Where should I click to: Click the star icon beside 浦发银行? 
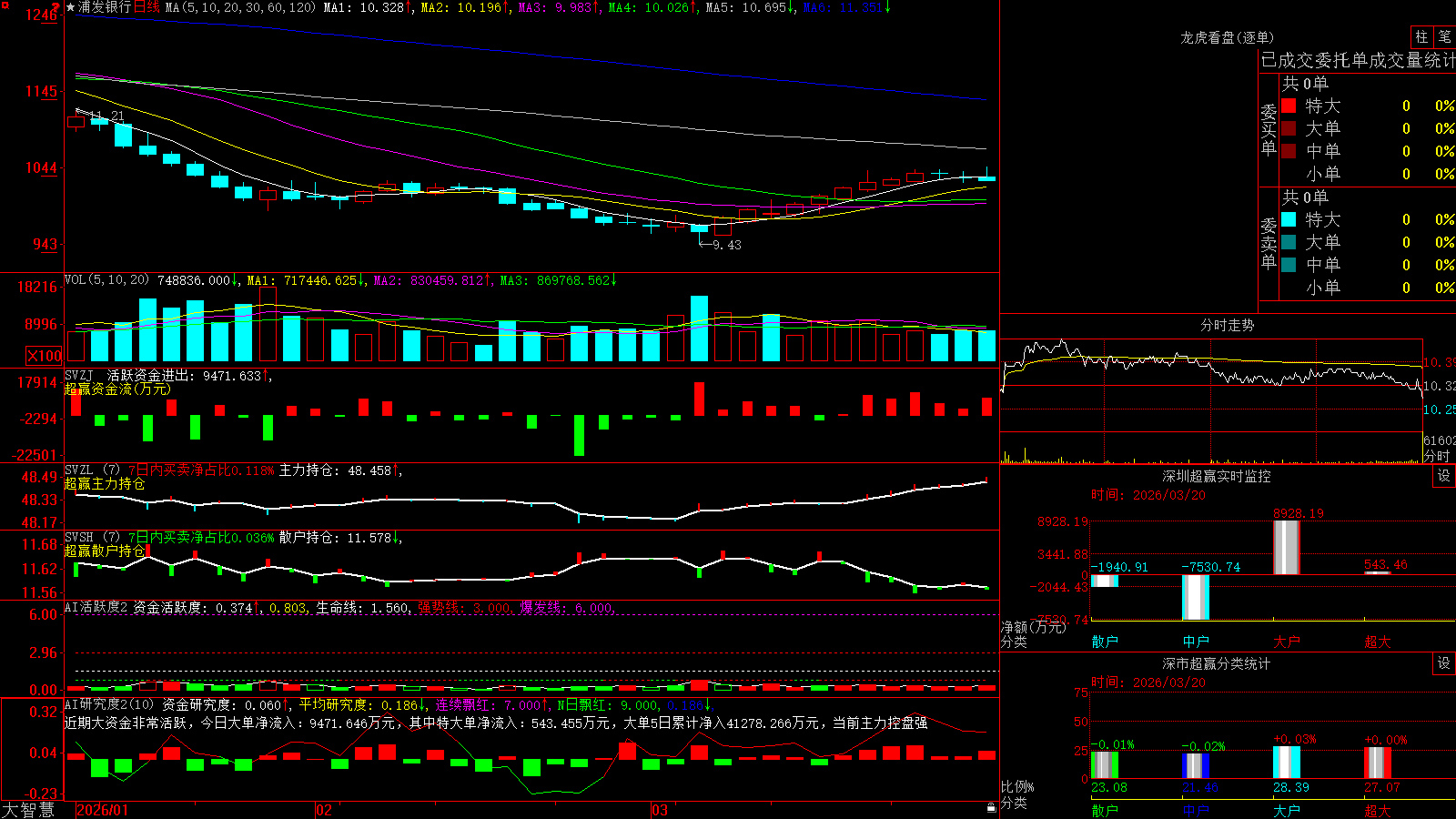tap(70, 7)
